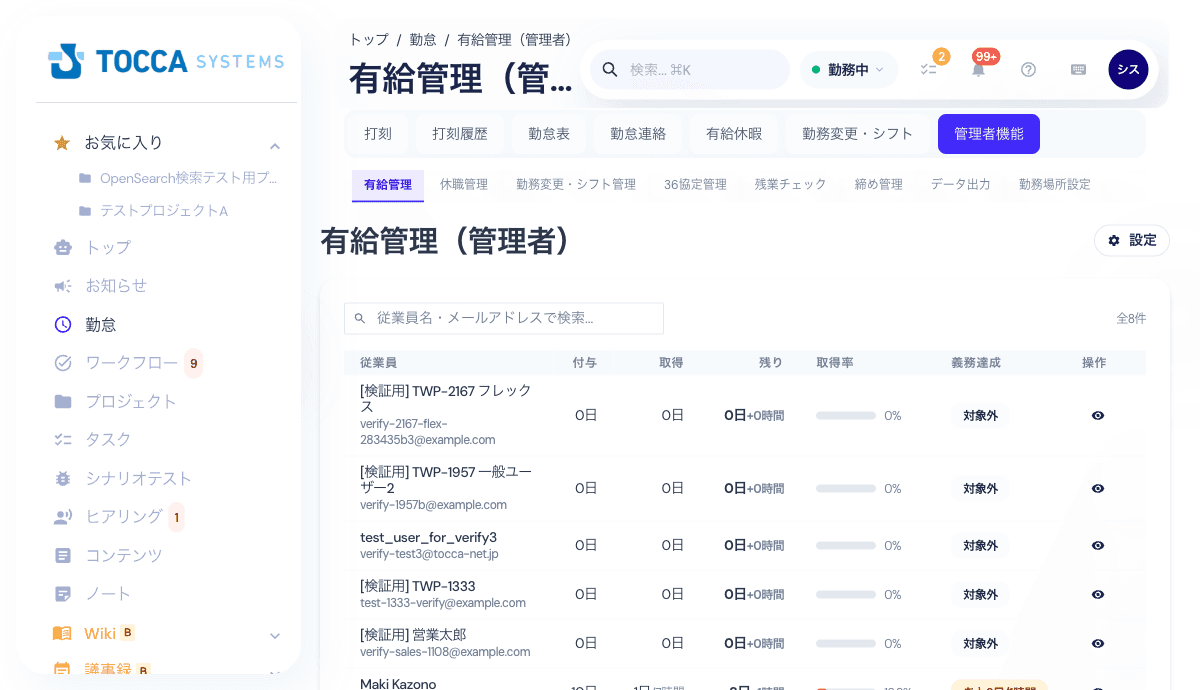
Task: Select the 管理者機能 tab
Action: (x=989, y=134)
